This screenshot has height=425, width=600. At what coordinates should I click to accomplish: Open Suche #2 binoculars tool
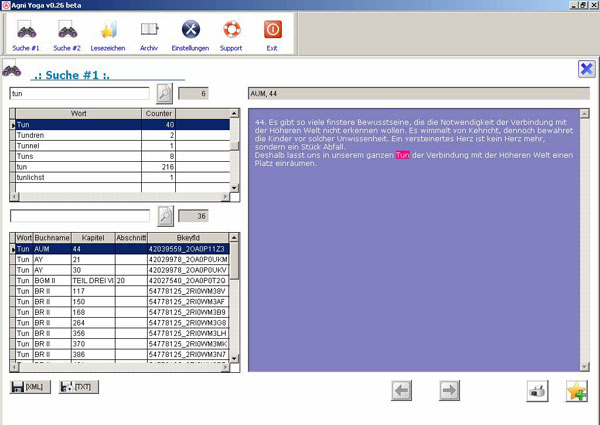[x=67, y=36]
